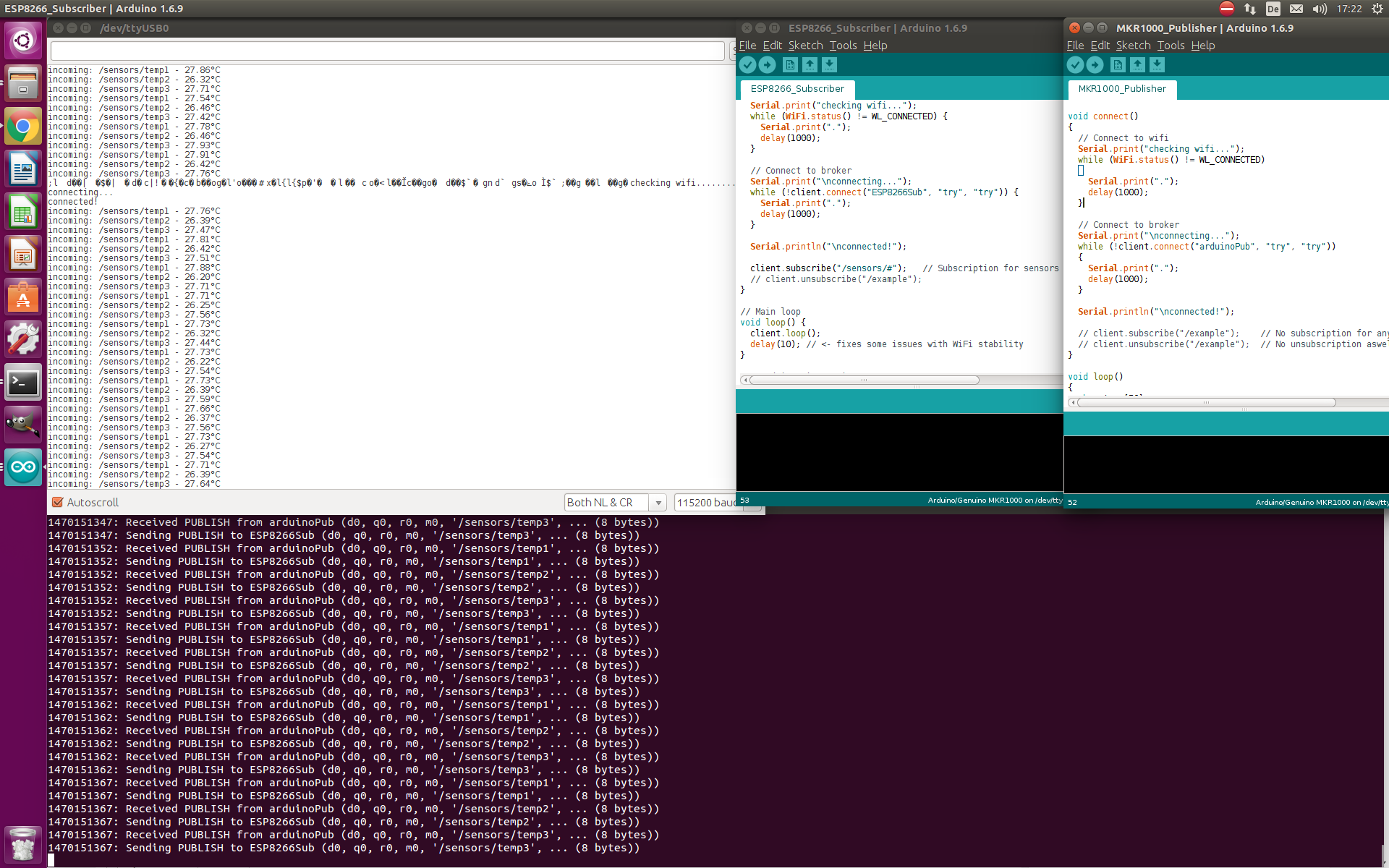Click Help in the MKR1000_Publisher menu bar

click(x=1202, y=45)
